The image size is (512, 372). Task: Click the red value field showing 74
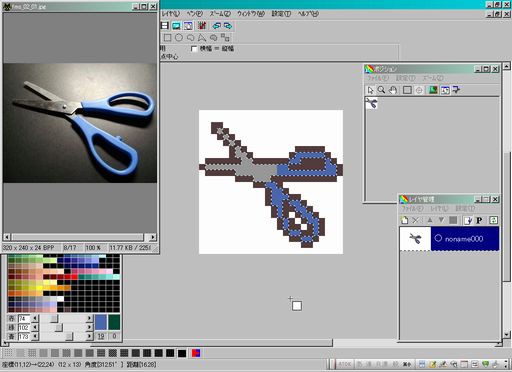24,319
